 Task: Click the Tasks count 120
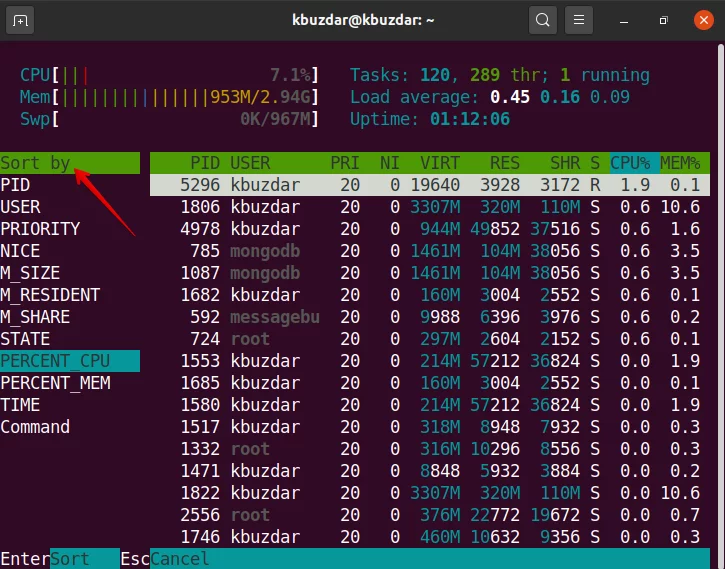[435, 75]
